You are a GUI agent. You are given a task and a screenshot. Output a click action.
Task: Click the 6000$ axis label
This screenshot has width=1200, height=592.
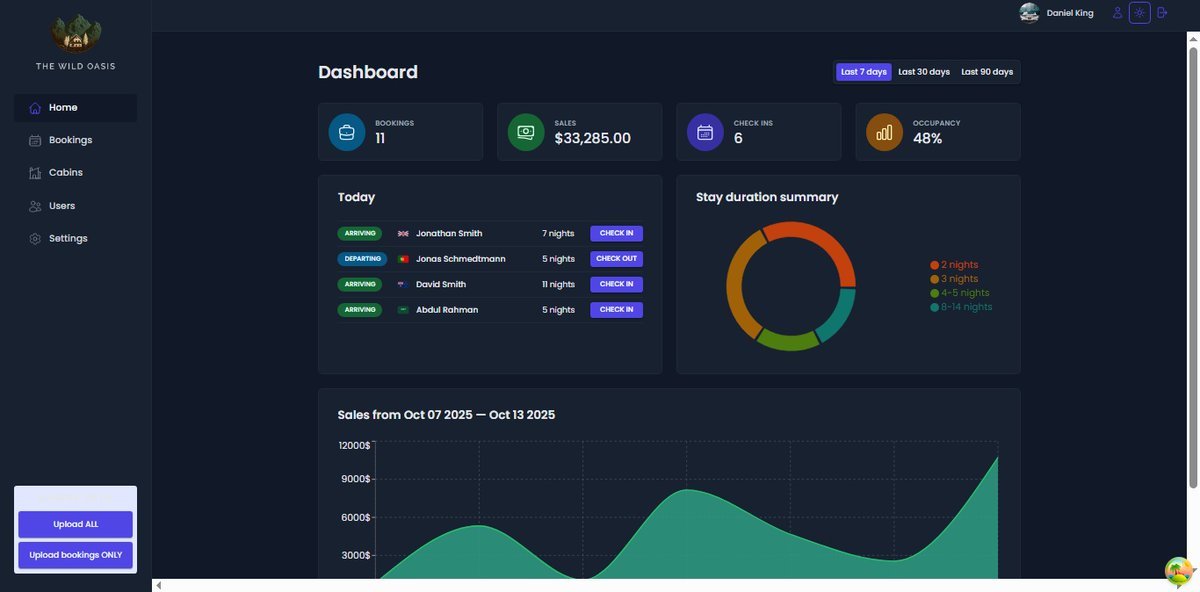click(x=357, y=517)
